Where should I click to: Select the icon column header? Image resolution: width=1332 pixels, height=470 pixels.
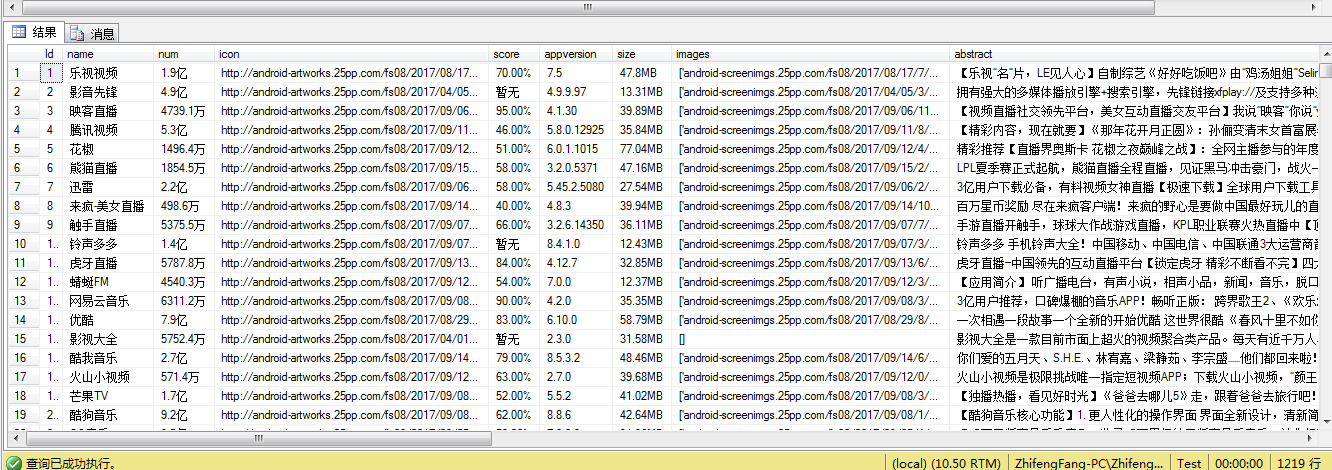click(353, 54)
